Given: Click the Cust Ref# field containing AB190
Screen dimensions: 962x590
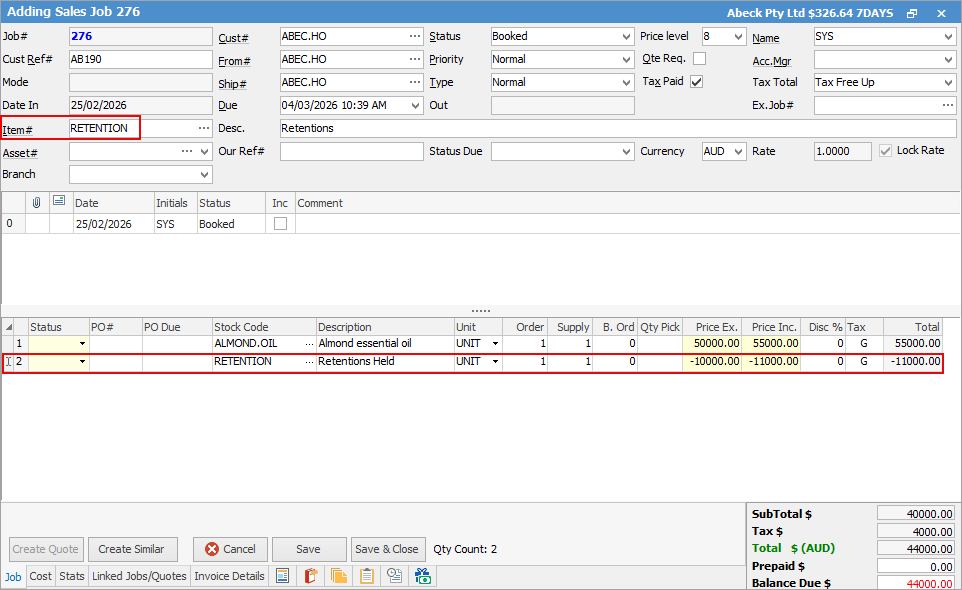Looking at the screenshot, I should click(140, 59).
